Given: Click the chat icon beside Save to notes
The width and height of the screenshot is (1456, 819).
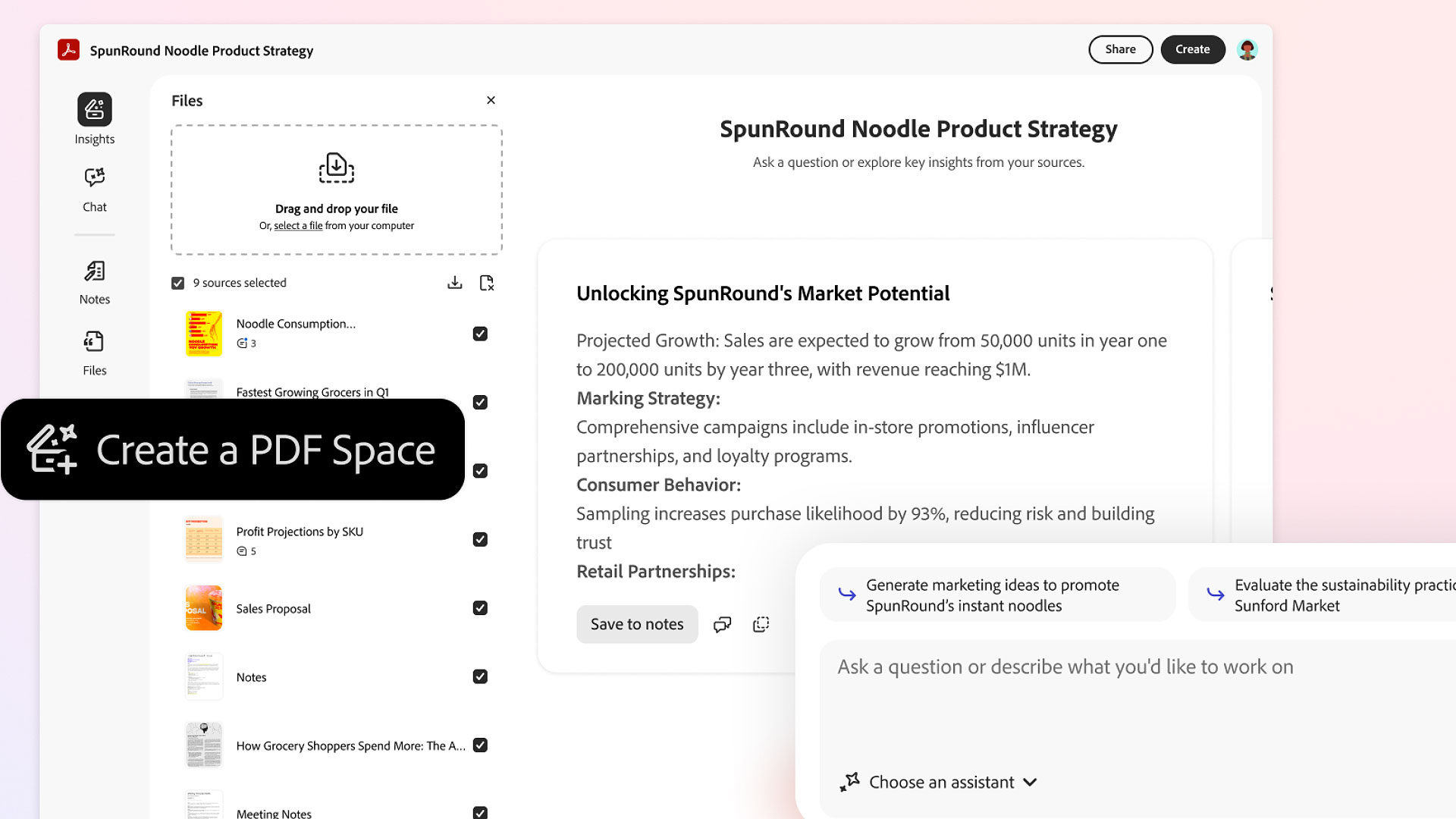Looking at the screenshot, I should 723,624.
